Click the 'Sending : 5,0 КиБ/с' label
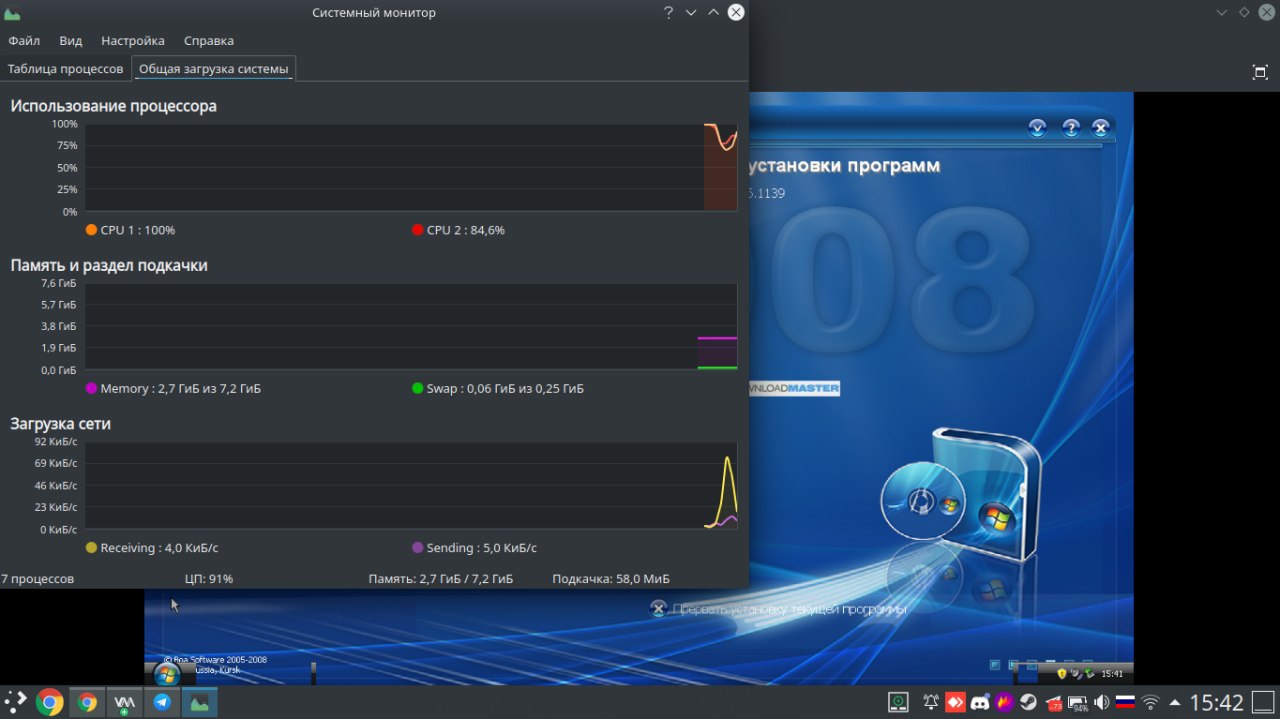Image resolution: width=1280 pixels, height=719 pixels. pyautogui.click(x=481, y=548)
